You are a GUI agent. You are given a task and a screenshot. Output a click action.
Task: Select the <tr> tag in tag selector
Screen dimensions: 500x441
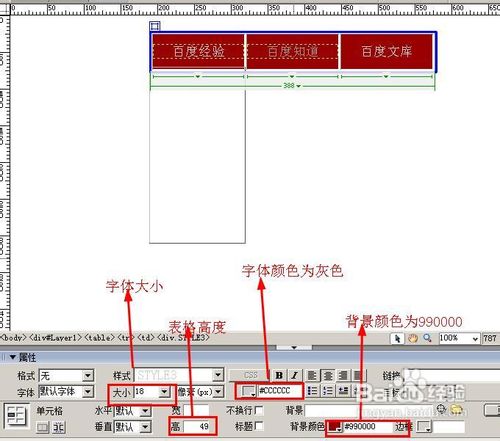[125, 338]
